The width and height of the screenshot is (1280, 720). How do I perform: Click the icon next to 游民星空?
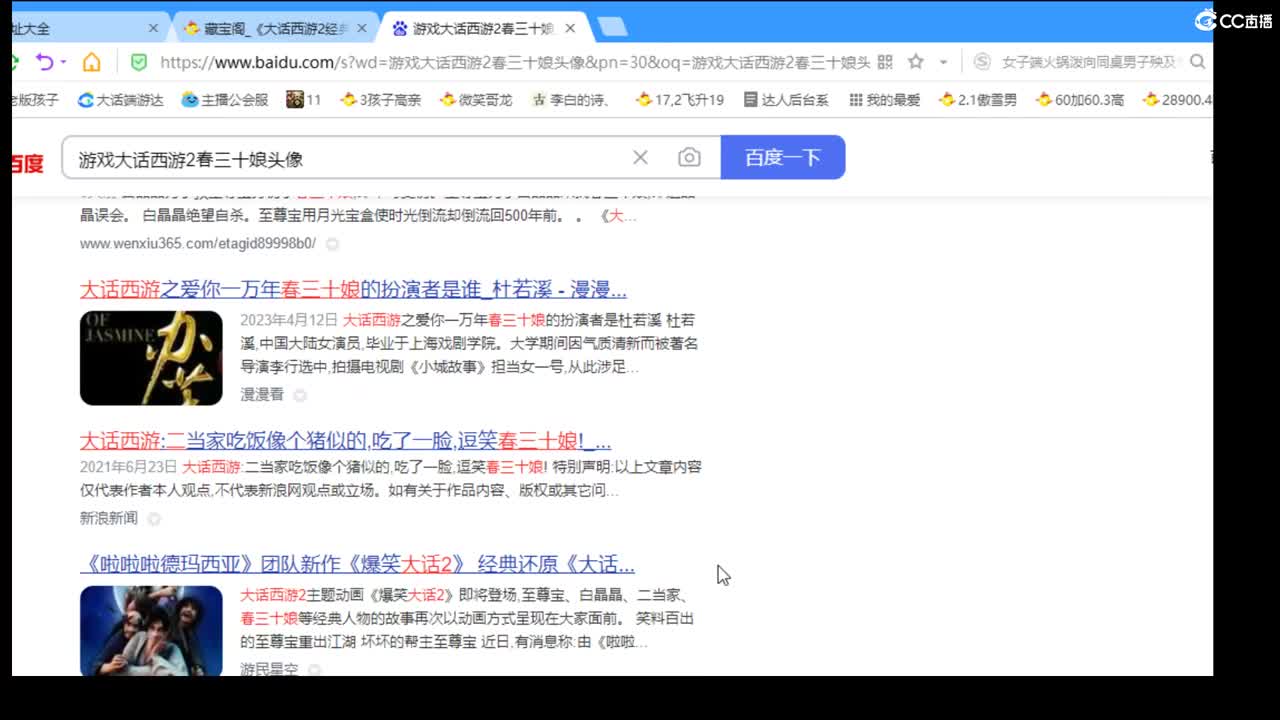coord(314,669)
